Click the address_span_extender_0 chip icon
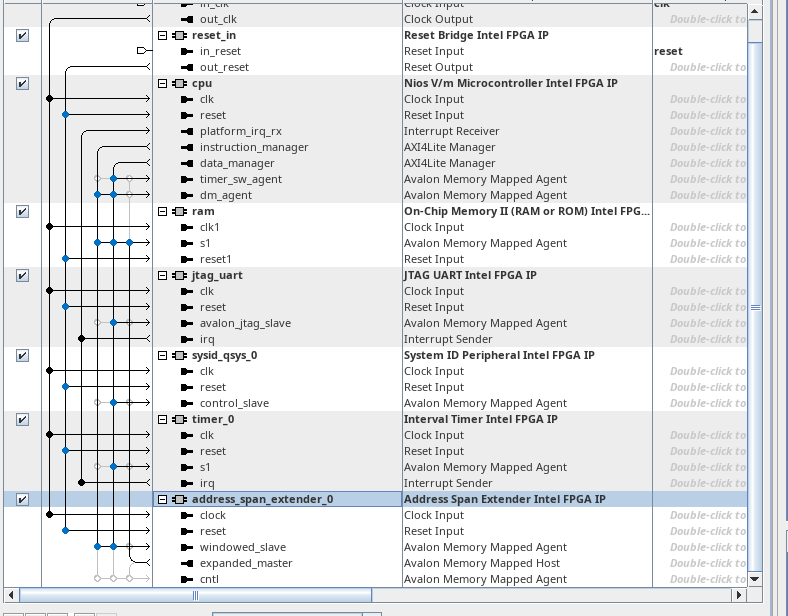Viewport: 788px width, 616px height. point(179,499)
